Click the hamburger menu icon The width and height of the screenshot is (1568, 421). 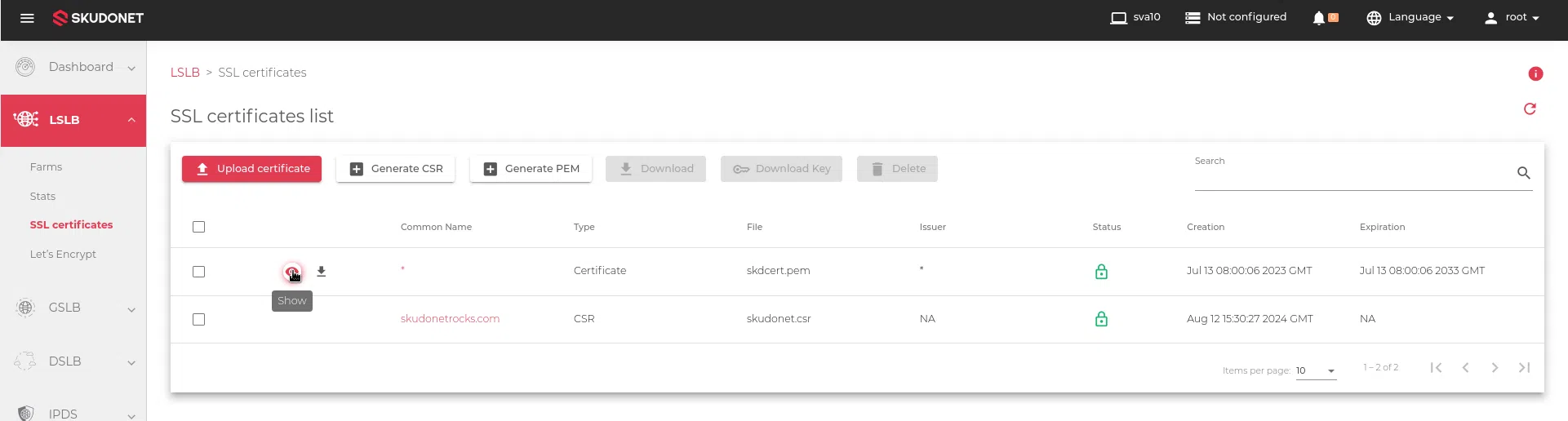coord(27,18)
